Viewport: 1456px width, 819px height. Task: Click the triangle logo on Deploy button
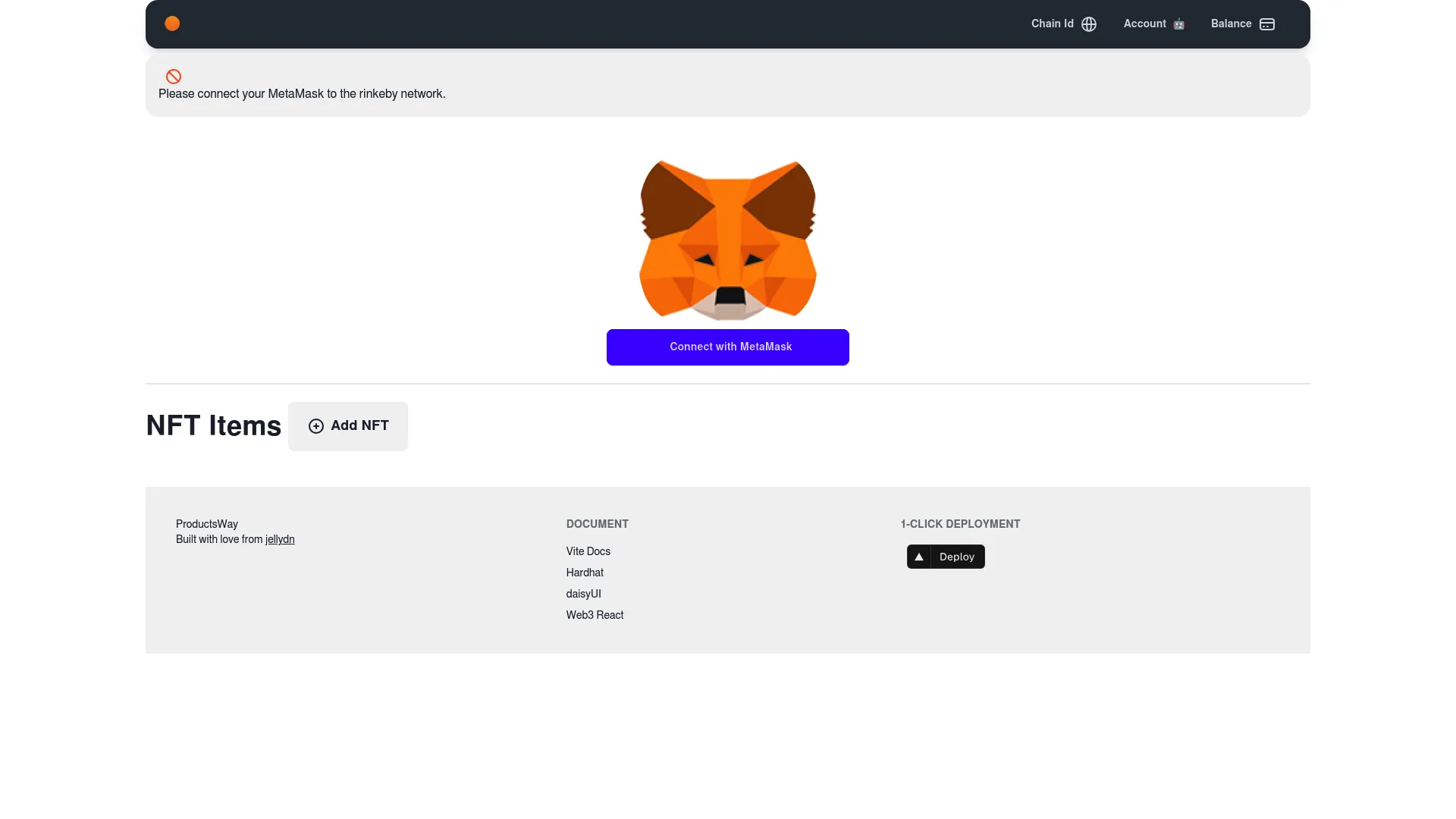918,557
